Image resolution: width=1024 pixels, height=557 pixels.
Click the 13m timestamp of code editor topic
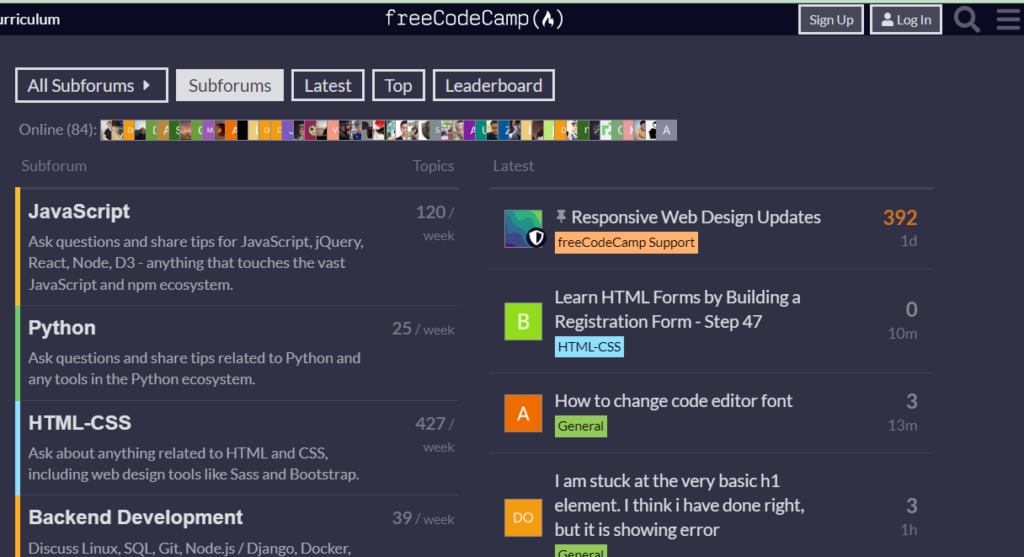pos(903,426)
